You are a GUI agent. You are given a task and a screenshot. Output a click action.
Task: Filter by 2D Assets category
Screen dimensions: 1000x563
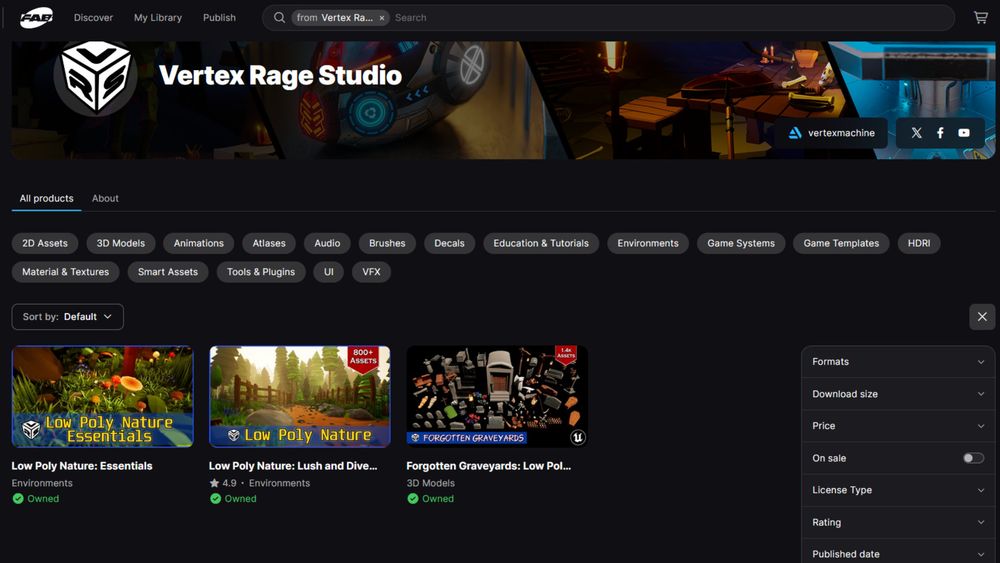[45, 243]
